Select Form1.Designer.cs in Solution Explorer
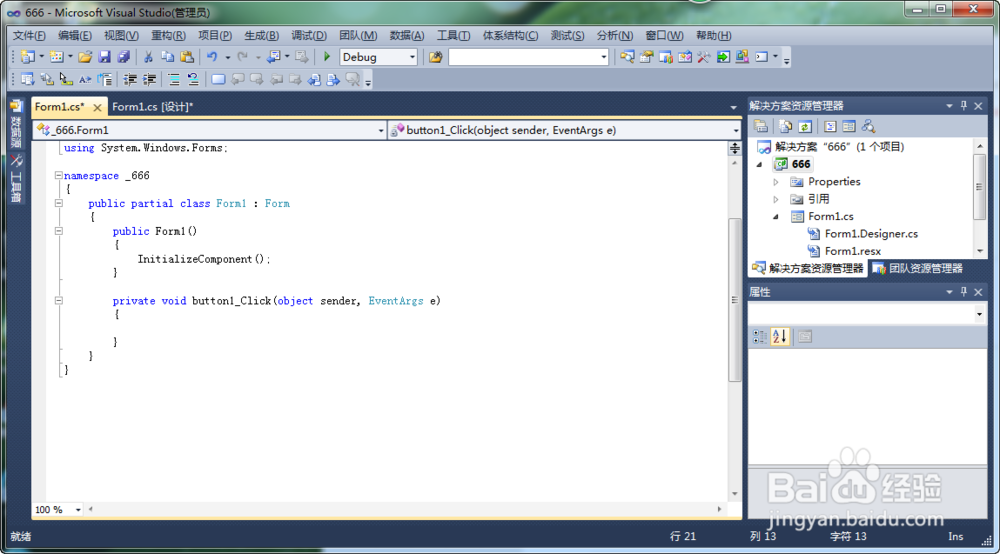 (871, 234)
